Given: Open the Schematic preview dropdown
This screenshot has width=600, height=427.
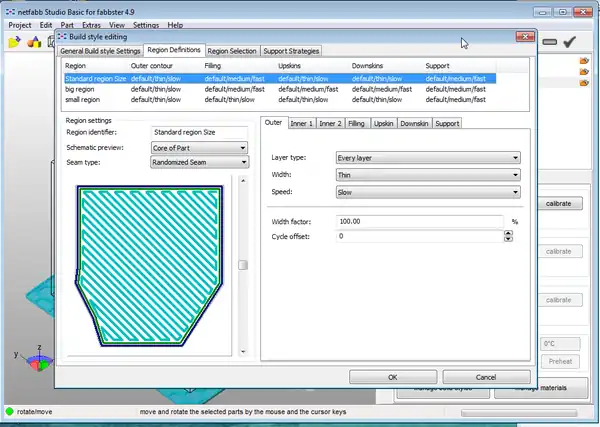Looking at the screenshot, I should coord(199,148).
